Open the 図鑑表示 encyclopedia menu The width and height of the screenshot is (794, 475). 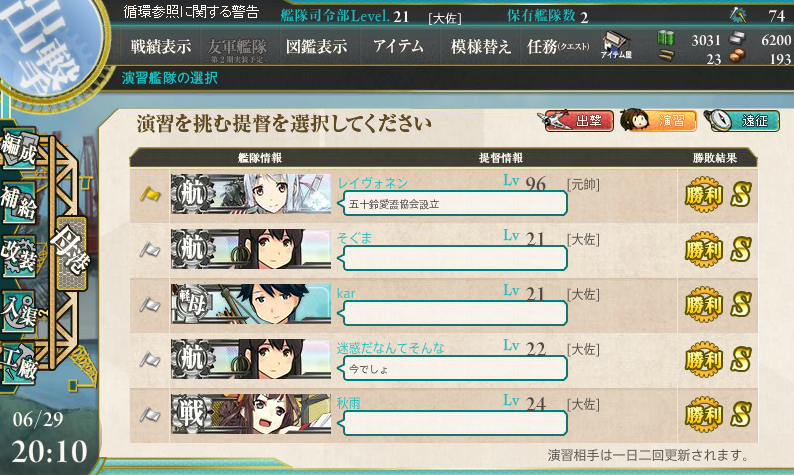(x=316, y=47)
